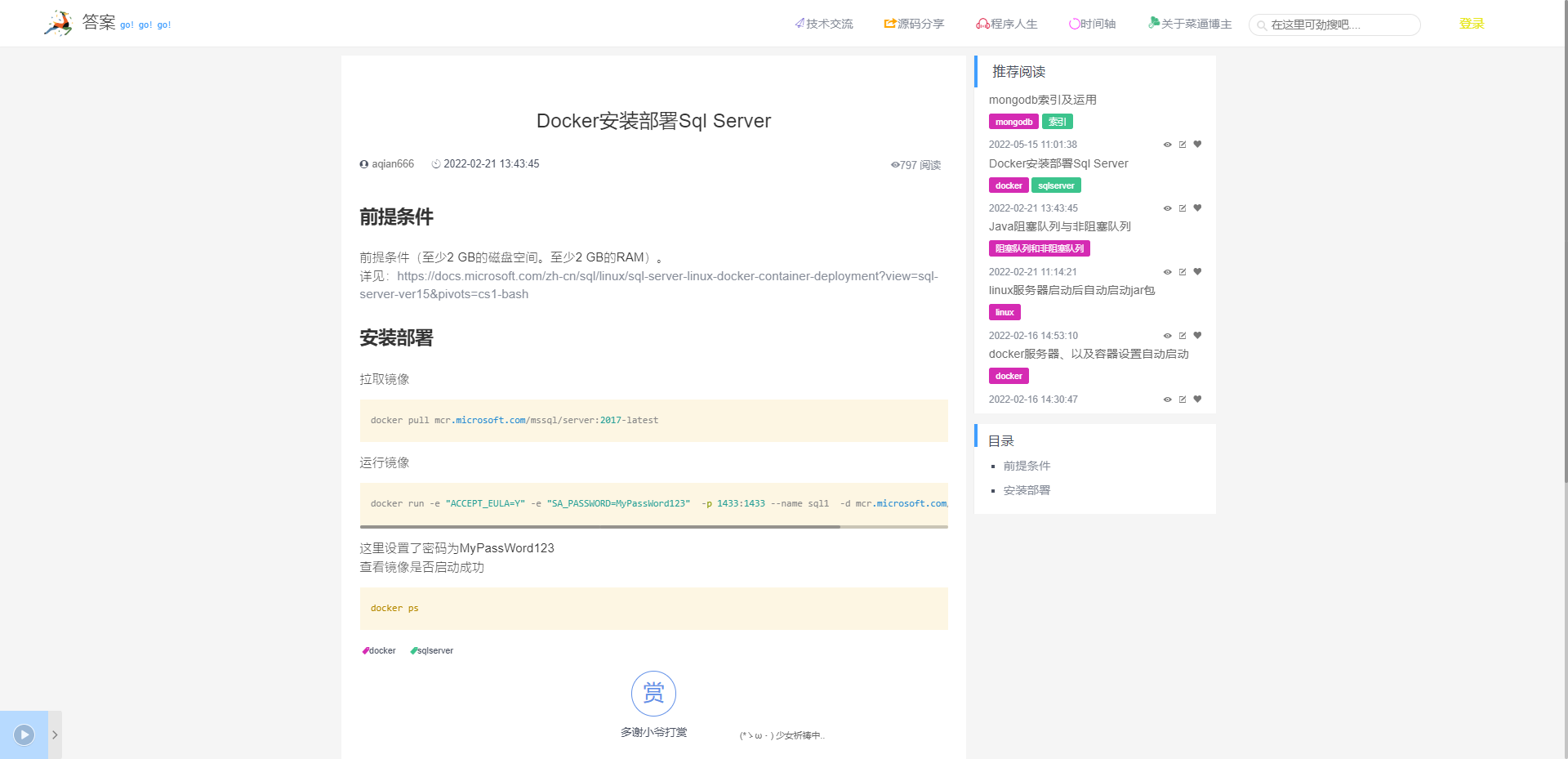Viewport: 1568px width, 759px height.
Task: Click the author name aqian666
Action: (x=393, y=164)
